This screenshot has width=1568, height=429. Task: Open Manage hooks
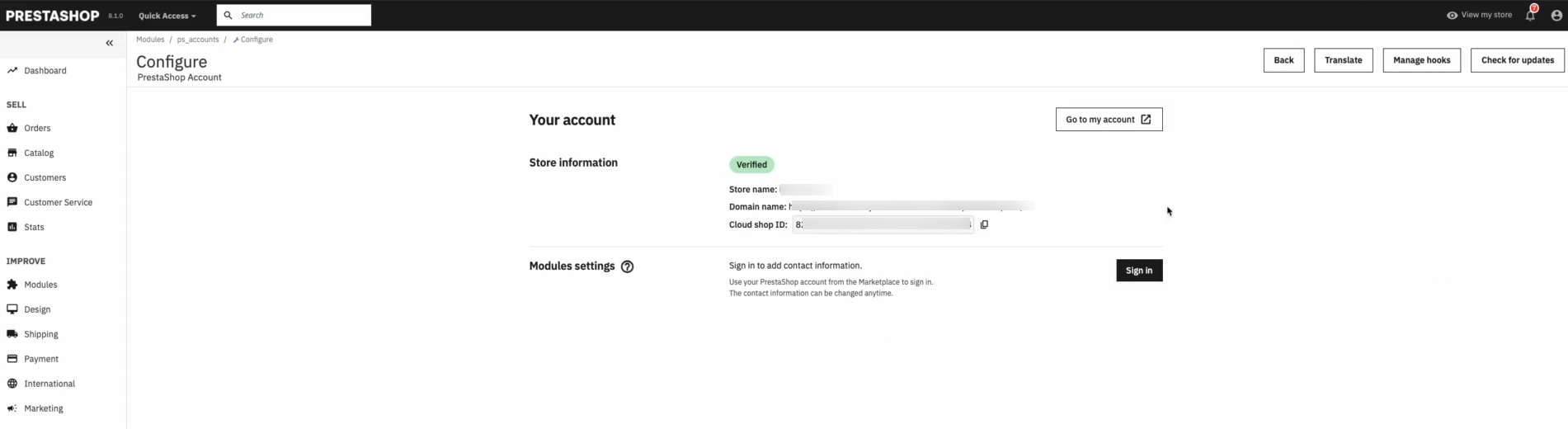coord(1421,60)
